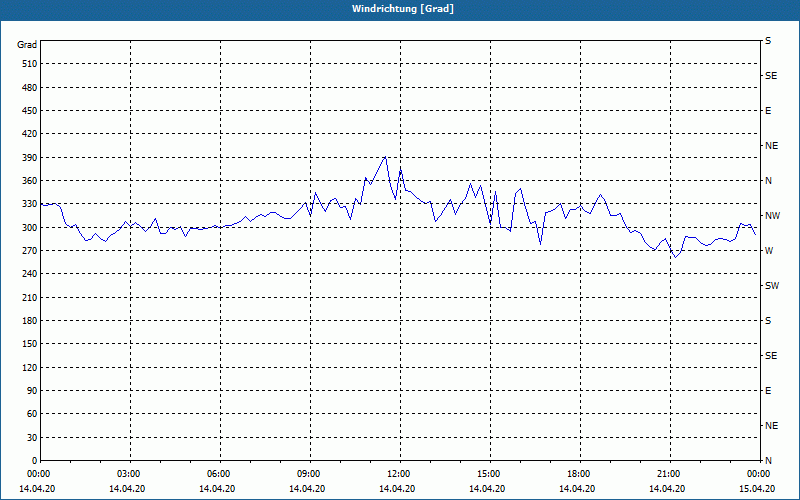The height and width of the screenshot is (500, 800).
Task: Select the 0 y-axis value
Action: tap(34, 461)
